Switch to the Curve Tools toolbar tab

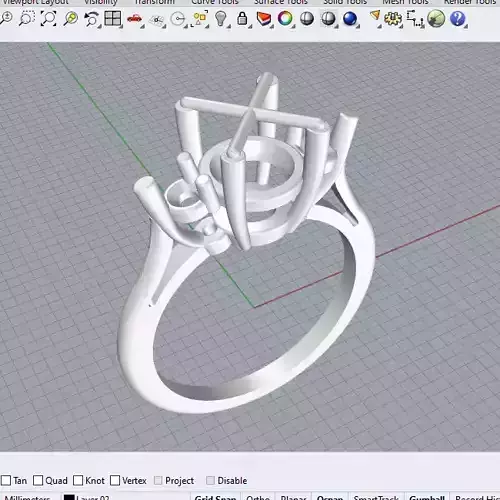coord(215,2)
